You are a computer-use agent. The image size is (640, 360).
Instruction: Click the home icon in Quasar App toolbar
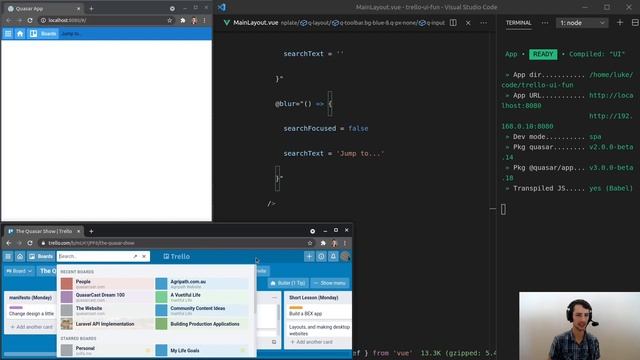pos(20,33)
